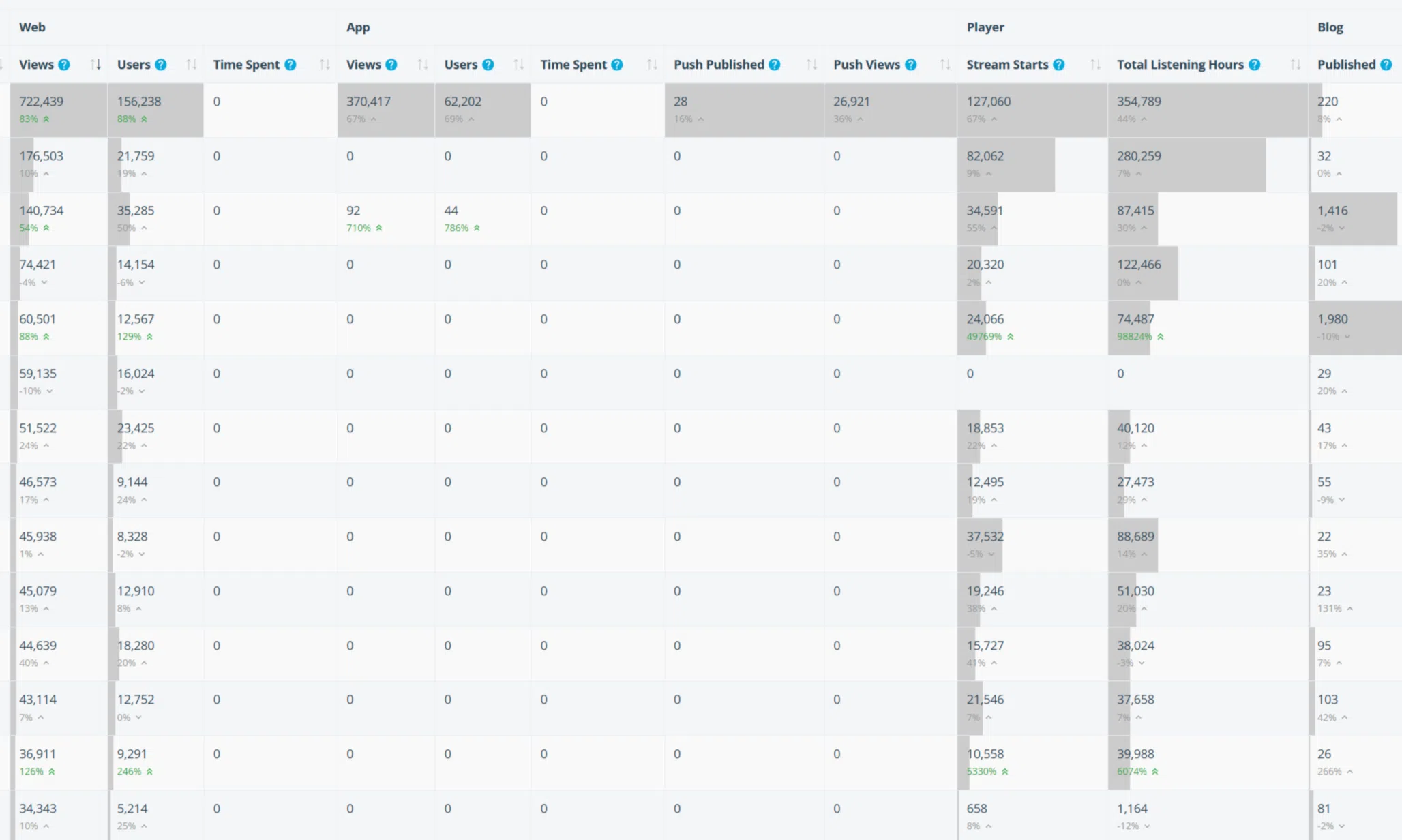The height and width of the screenshot is (840, 1402).
Task: Open the Web Time Spent help tooltip
Action: pos(290,65)
